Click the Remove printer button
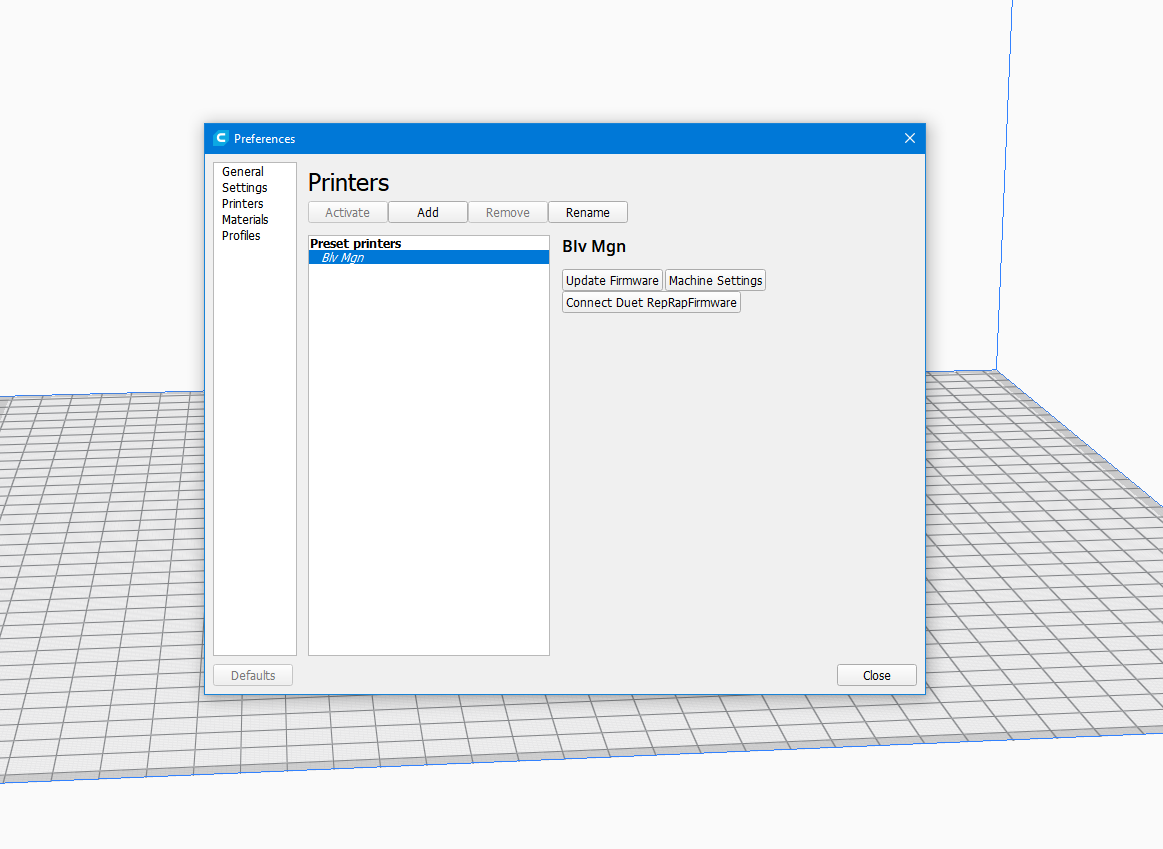This screenshot has height=849, width=1163. coord(507,212)
